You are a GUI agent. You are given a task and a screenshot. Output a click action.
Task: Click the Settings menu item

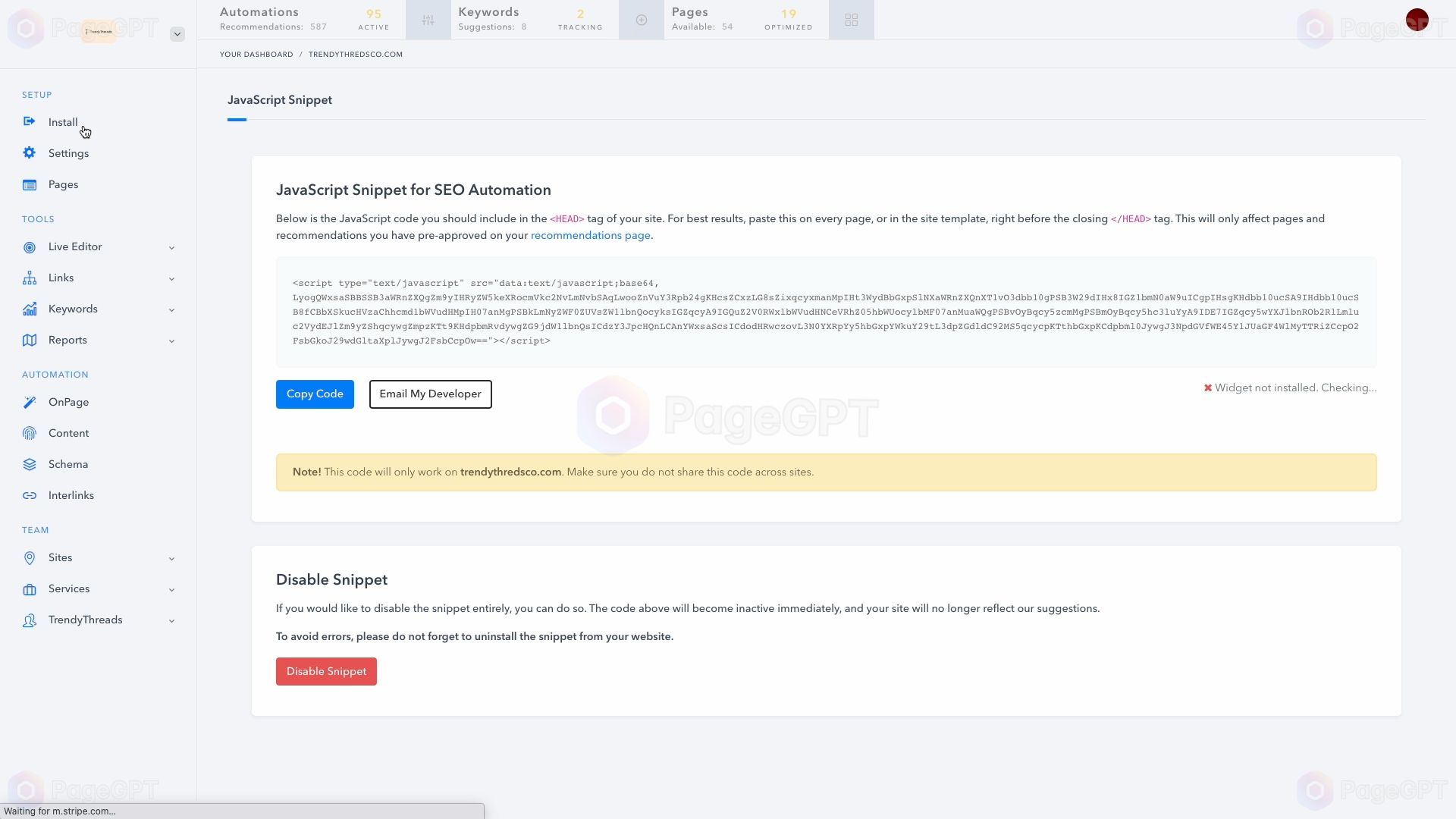(x=68, y=153)
